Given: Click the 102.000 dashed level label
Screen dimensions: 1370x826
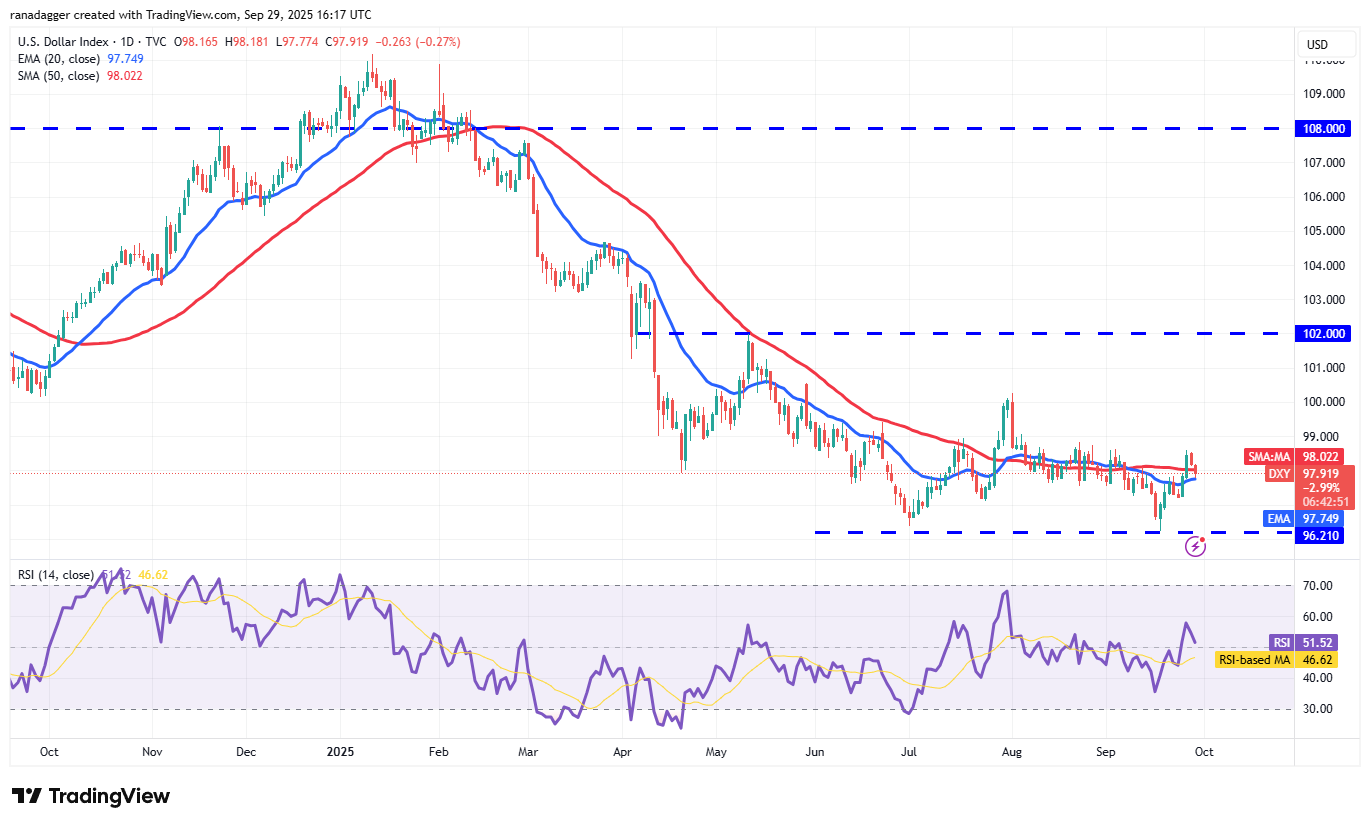Looking at the screenshot, I should pyautogui.click(x=1324, y=333).
